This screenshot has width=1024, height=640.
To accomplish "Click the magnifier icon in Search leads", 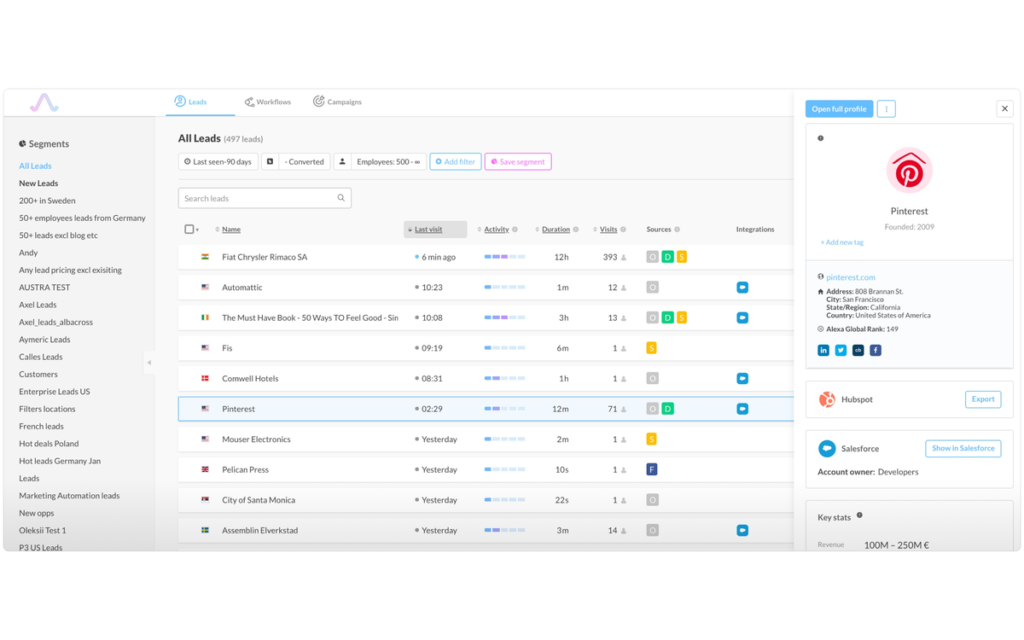I will [x=341, y=198].
